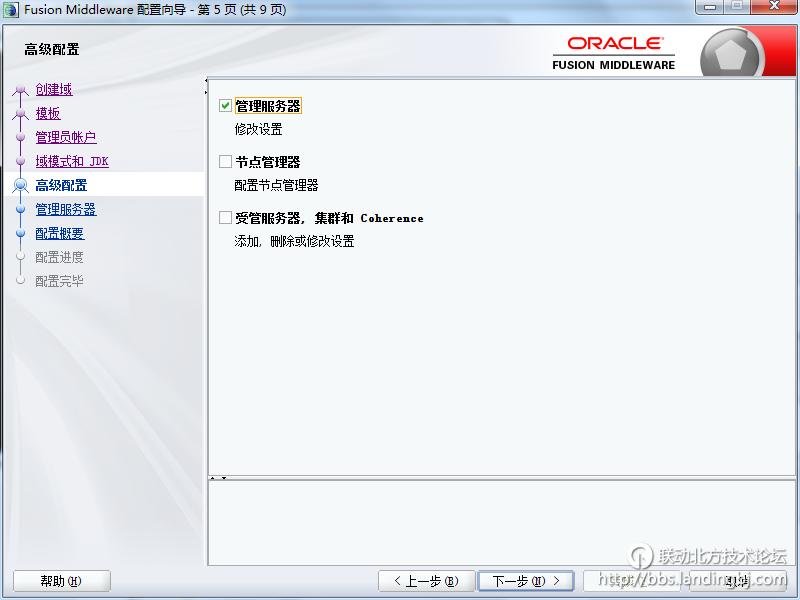Click the step bullet beside 管理员帐户
The image size is (800, 600).
(20, 138)
